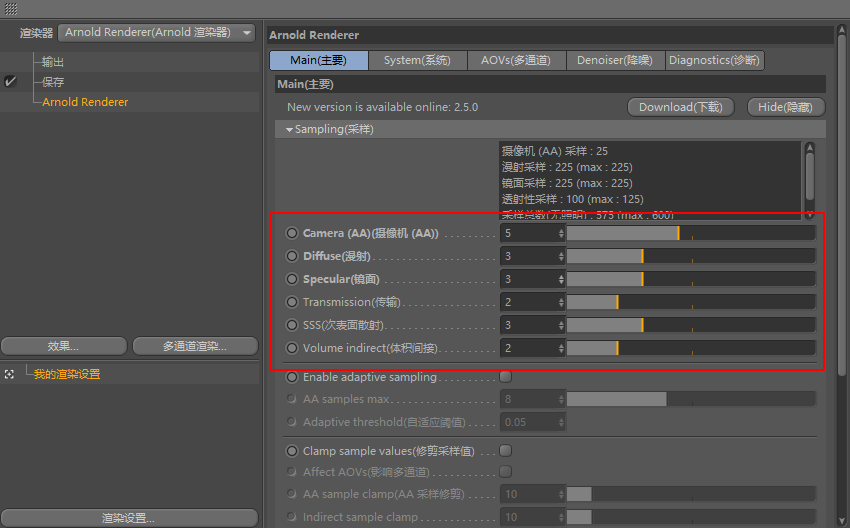Open the Denoiser(降噪) tab
850x528 pixels.
click(615, 60)
